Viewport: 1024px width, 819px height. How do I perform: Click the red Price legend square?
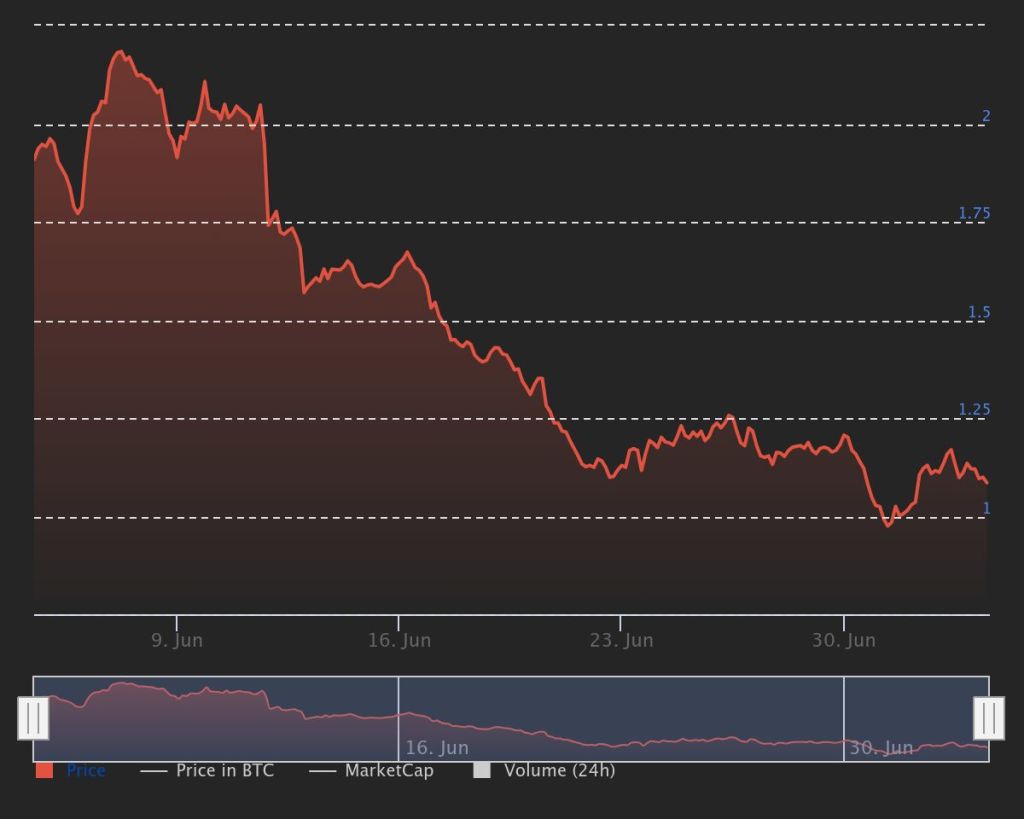coord(44,770)
